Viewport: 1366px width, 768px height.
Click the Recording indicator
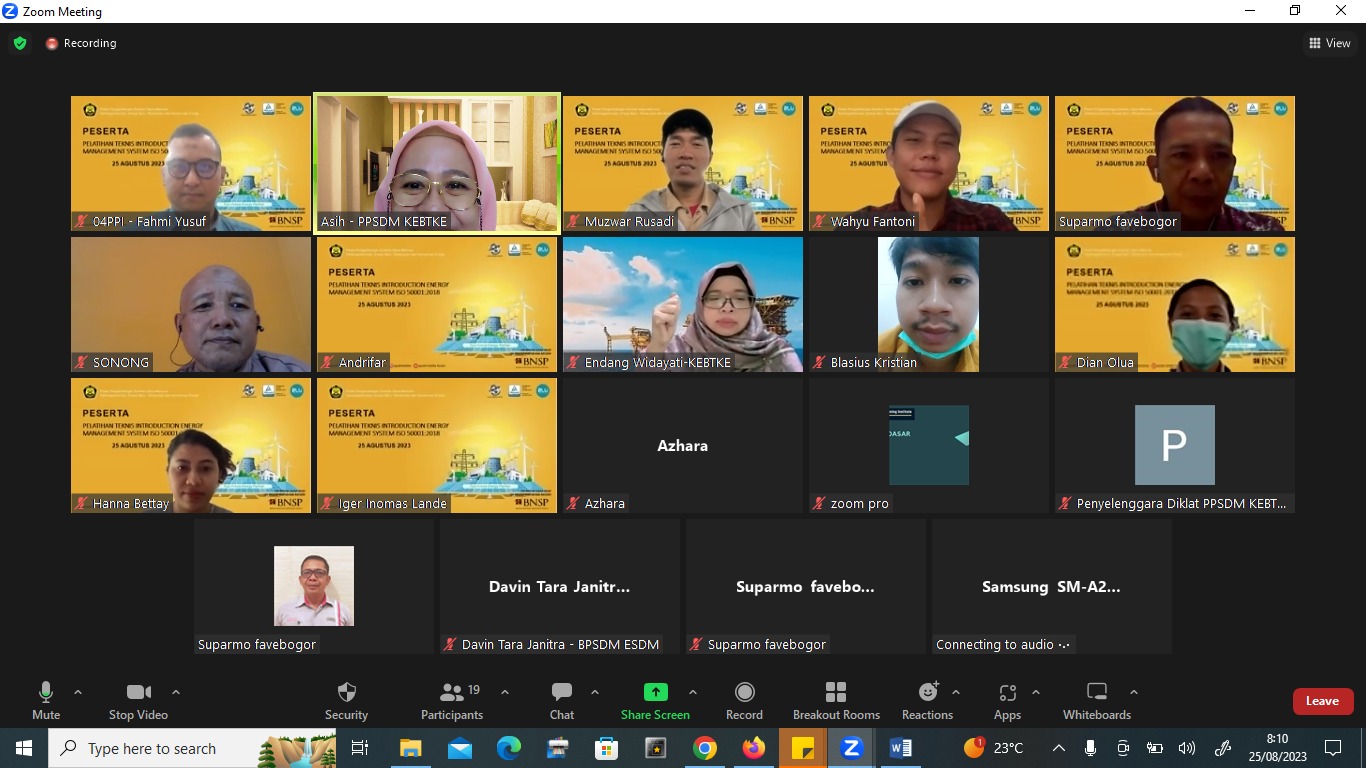pyautogui.click(x=81, y=43)
